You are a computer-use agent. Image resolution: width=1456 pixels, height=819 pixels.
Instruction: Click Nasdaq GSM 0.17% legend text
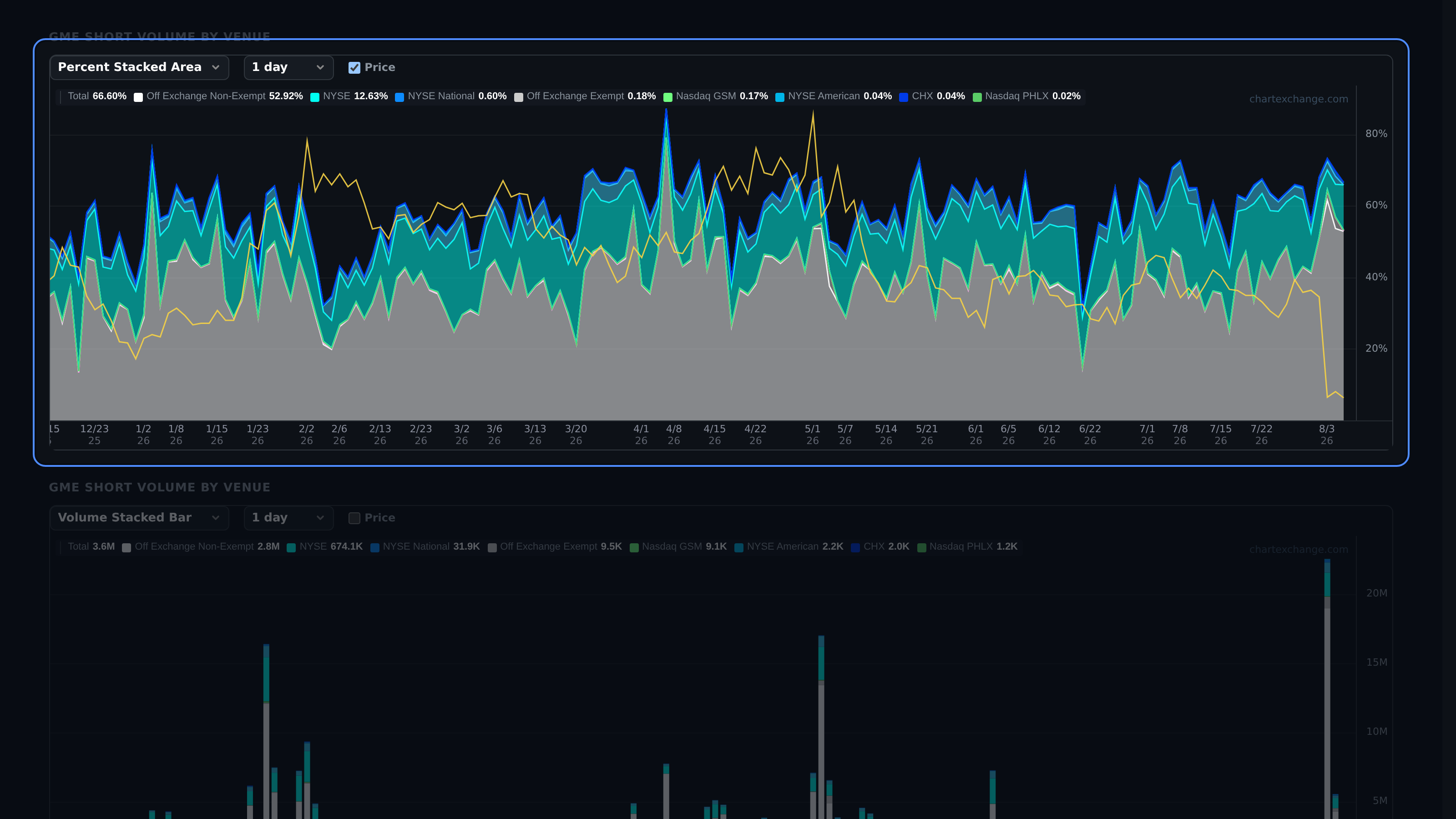point(722,96)
